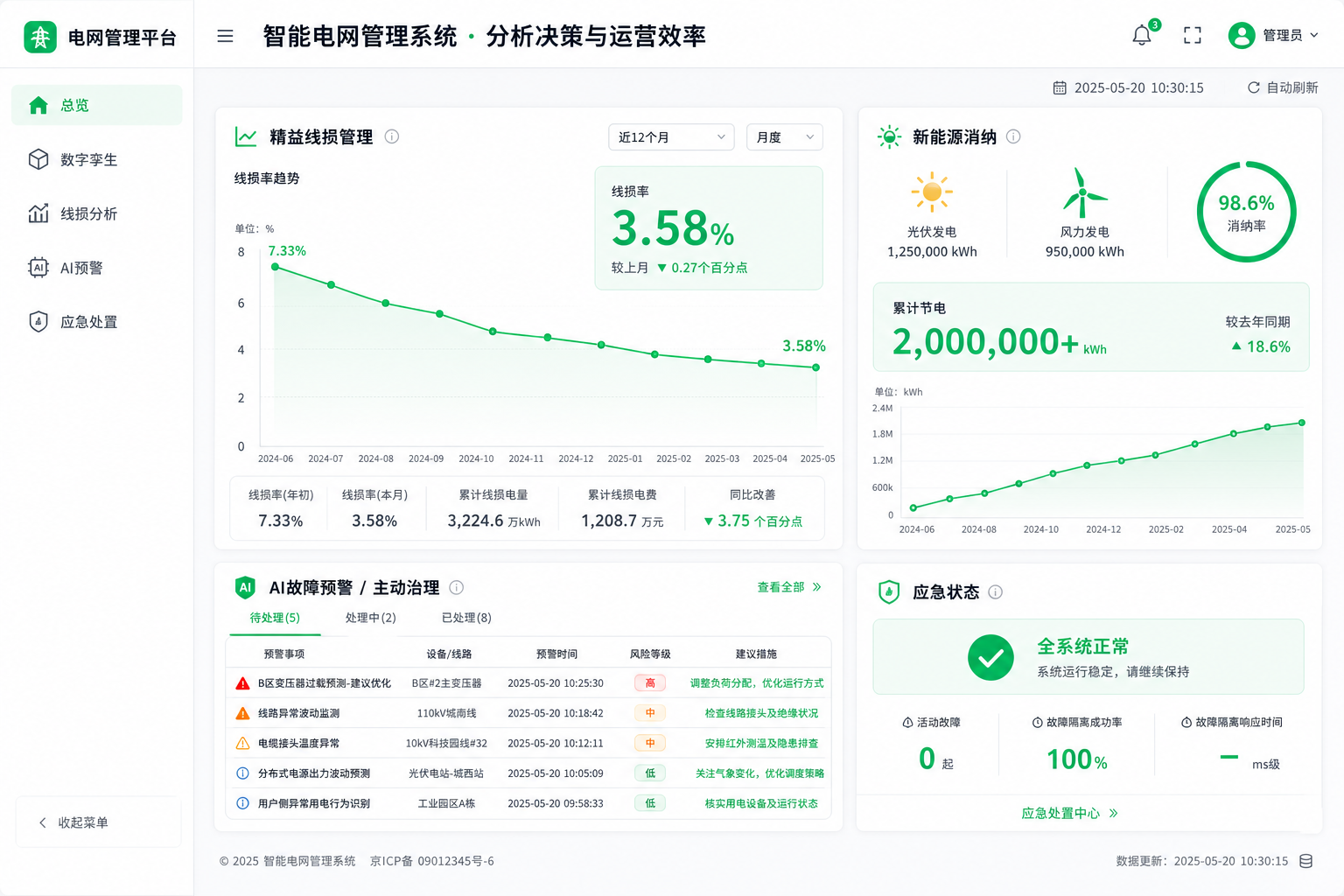The width and height of the screenshot is (1344, 896).
Task: Switch to the 待处理(5) tab
Action: (x=275, y=618)
